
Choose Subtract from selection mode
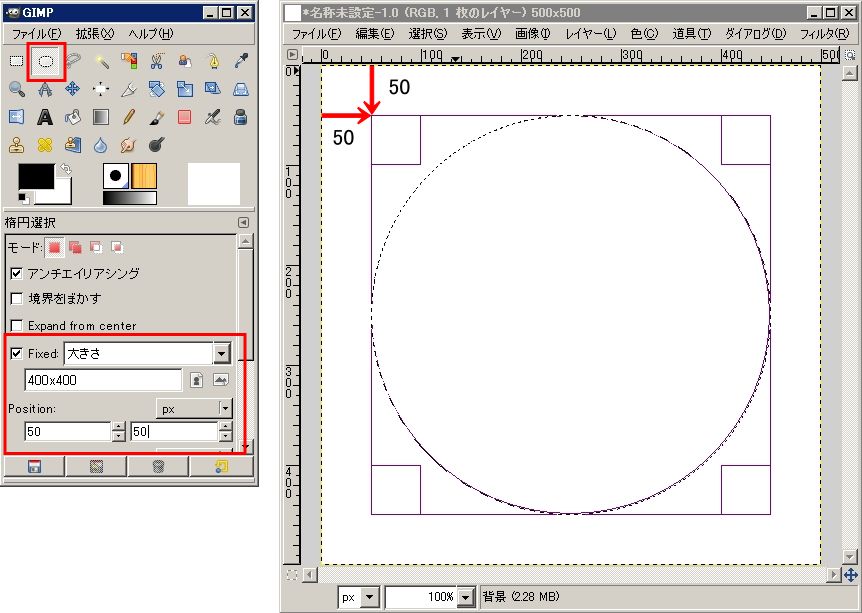point(96,247)
